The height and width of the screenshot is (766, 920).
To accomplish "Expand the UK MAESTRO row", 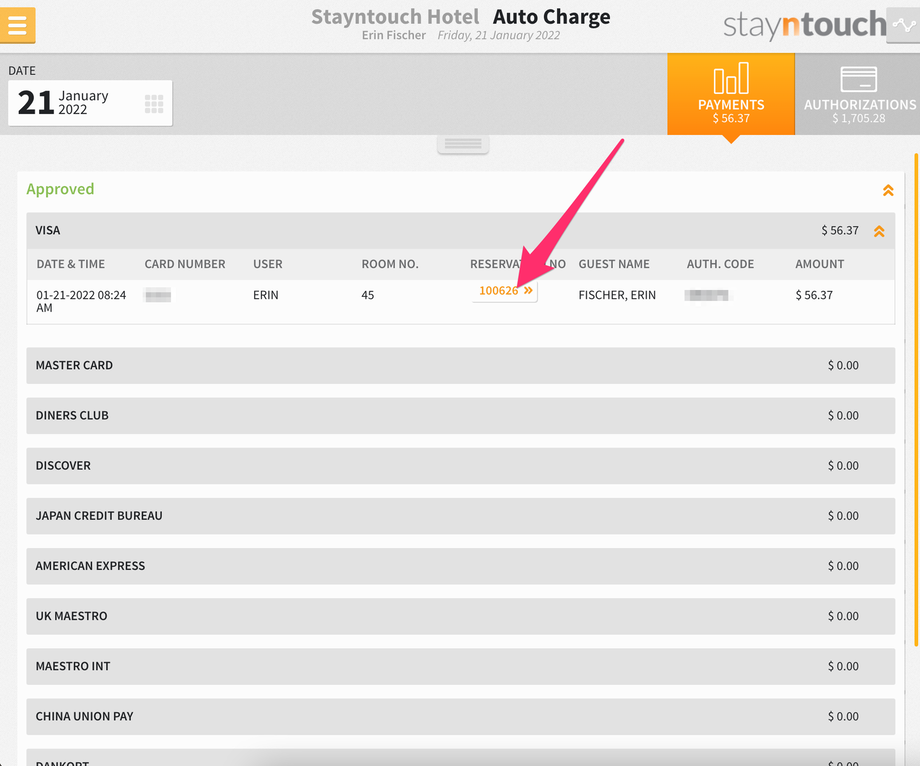I will tap(461, 616).
